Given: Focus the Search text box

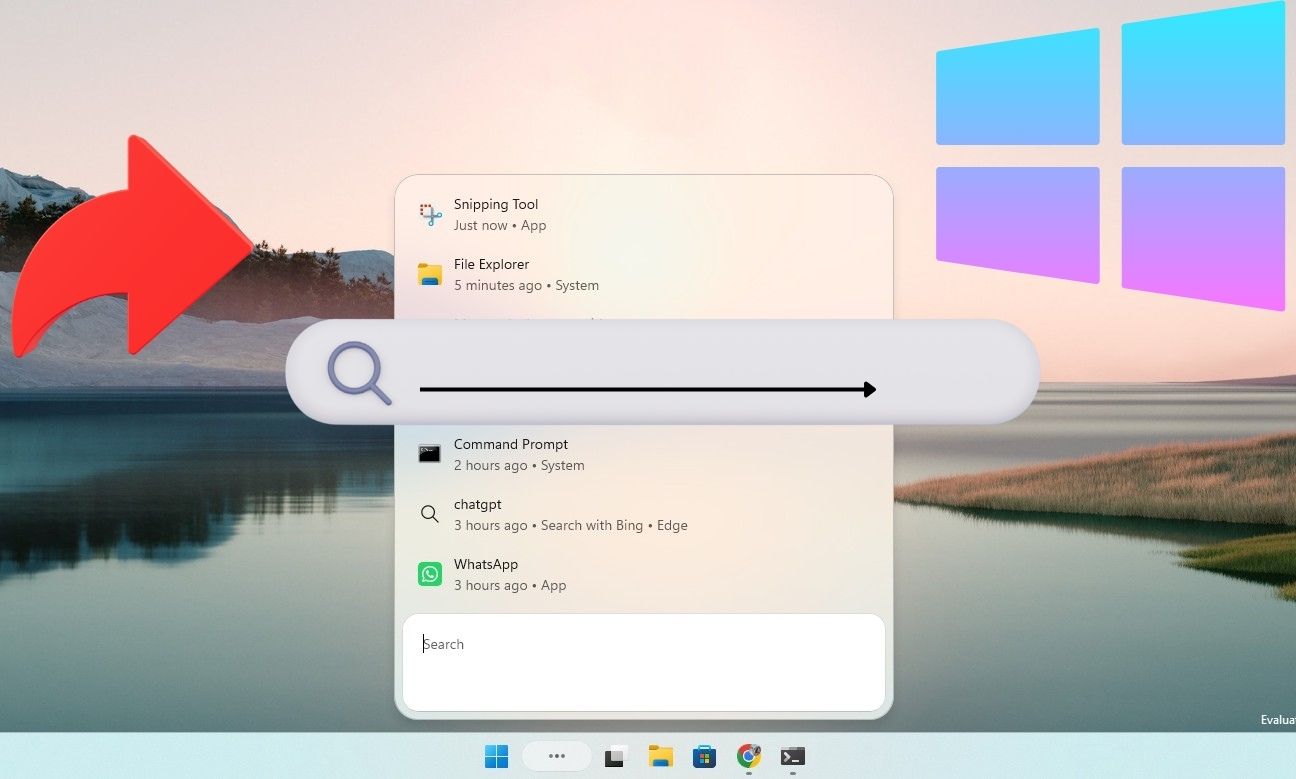Looking at the screenshot, I should coord(644,662).
